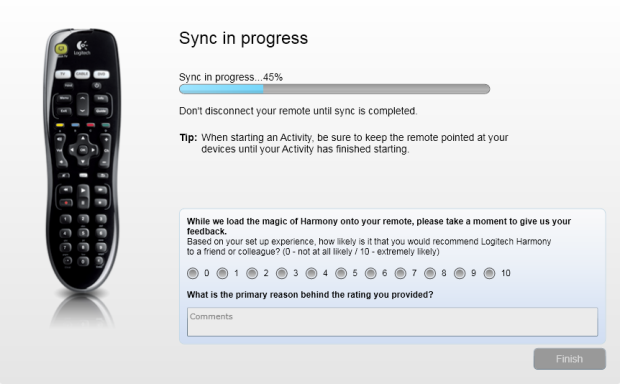Click the Finish button
This screenshot has width=620, height=384.
[569, 359]
